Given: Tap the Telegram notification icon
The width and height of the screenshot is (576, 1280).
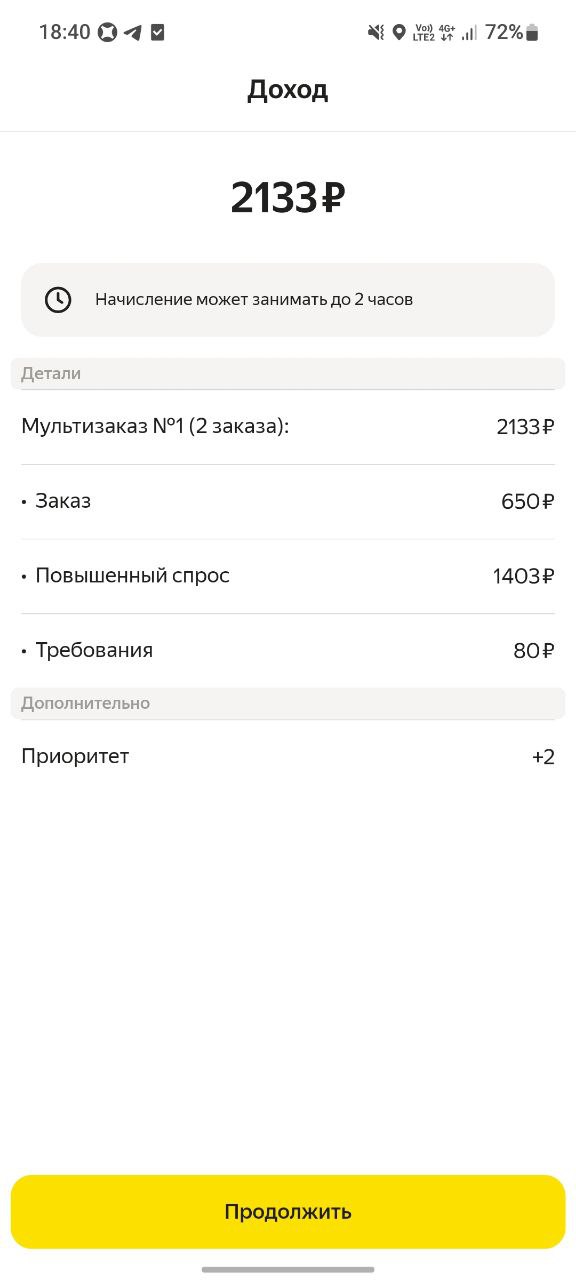Looking at the screenshot, I should pos(133,32).
